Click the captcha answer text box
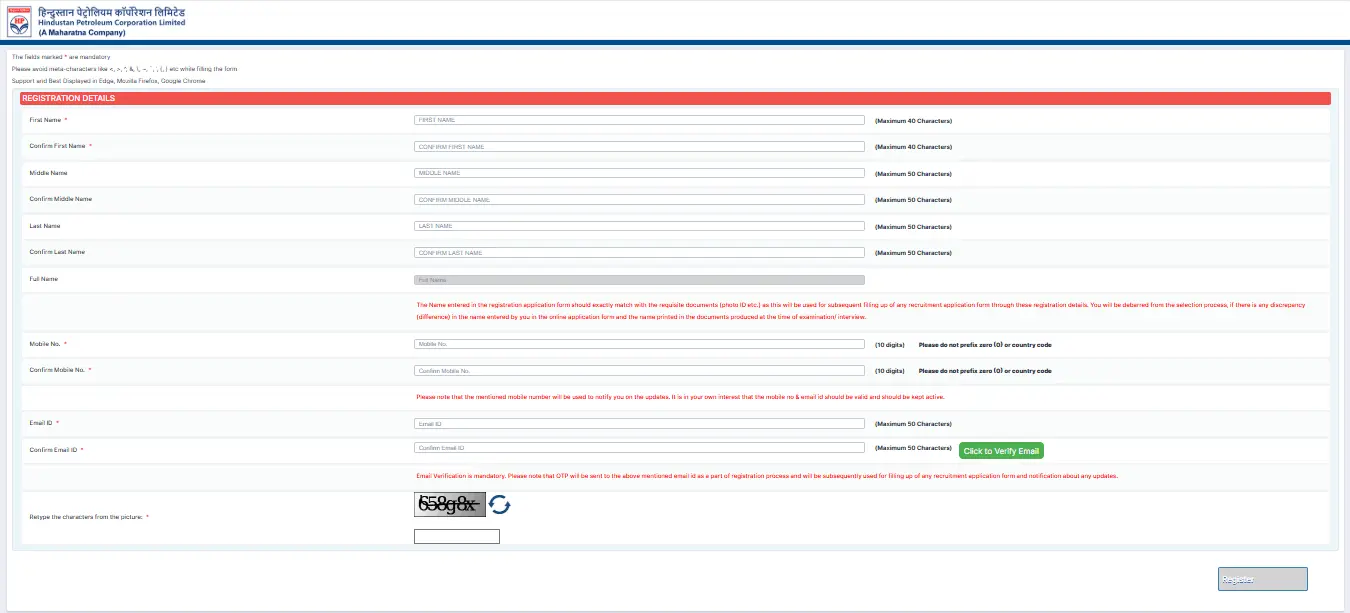 (456, 537)
